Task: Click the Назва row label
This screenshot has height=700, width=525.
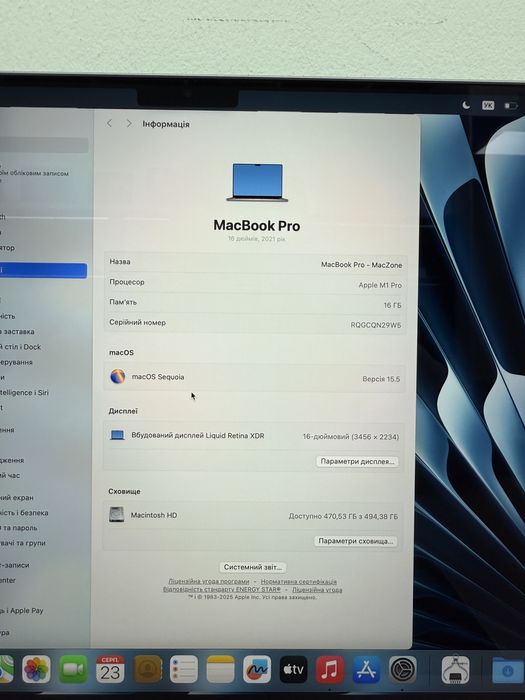Action: point(120,262)
